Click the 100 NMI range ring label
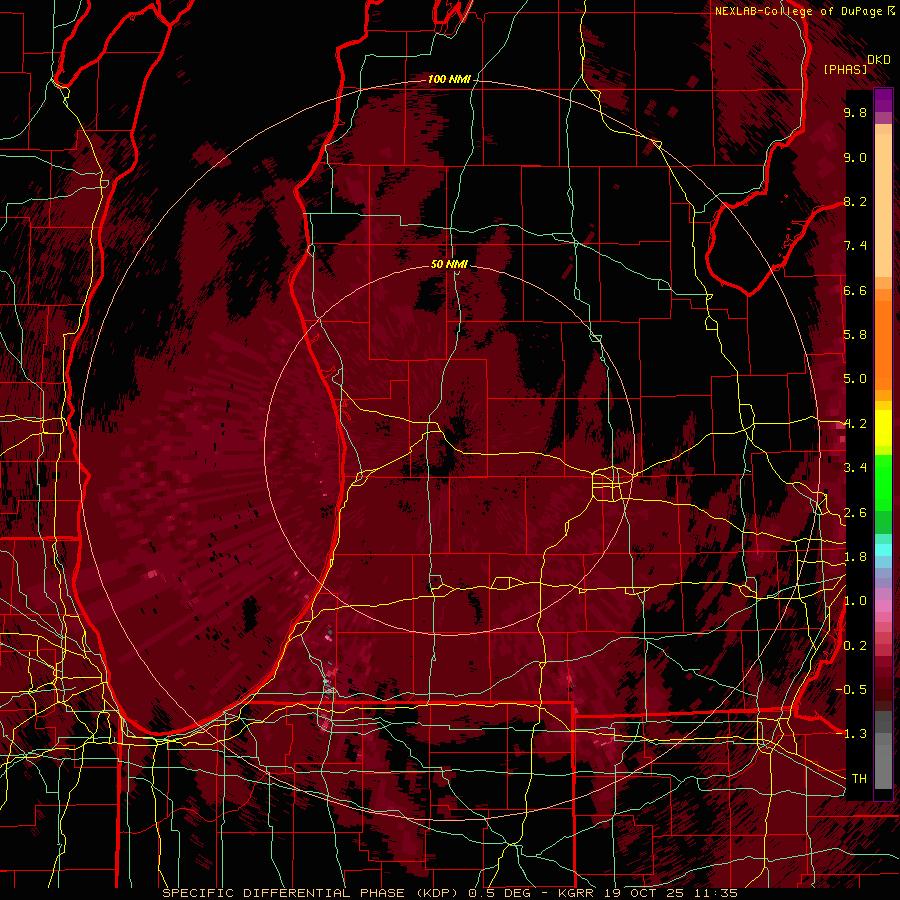Viewport: 900px width, 900px height. (449, 79)
